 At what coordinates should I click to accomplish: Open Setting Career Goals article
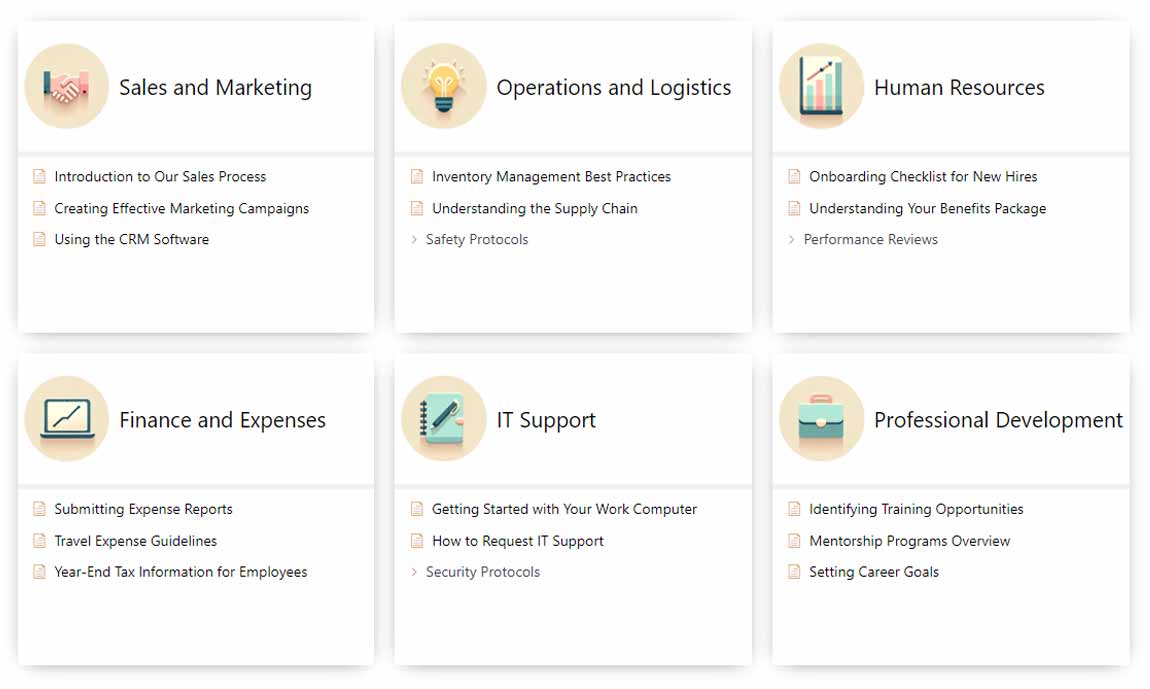[x=873, y=572]
